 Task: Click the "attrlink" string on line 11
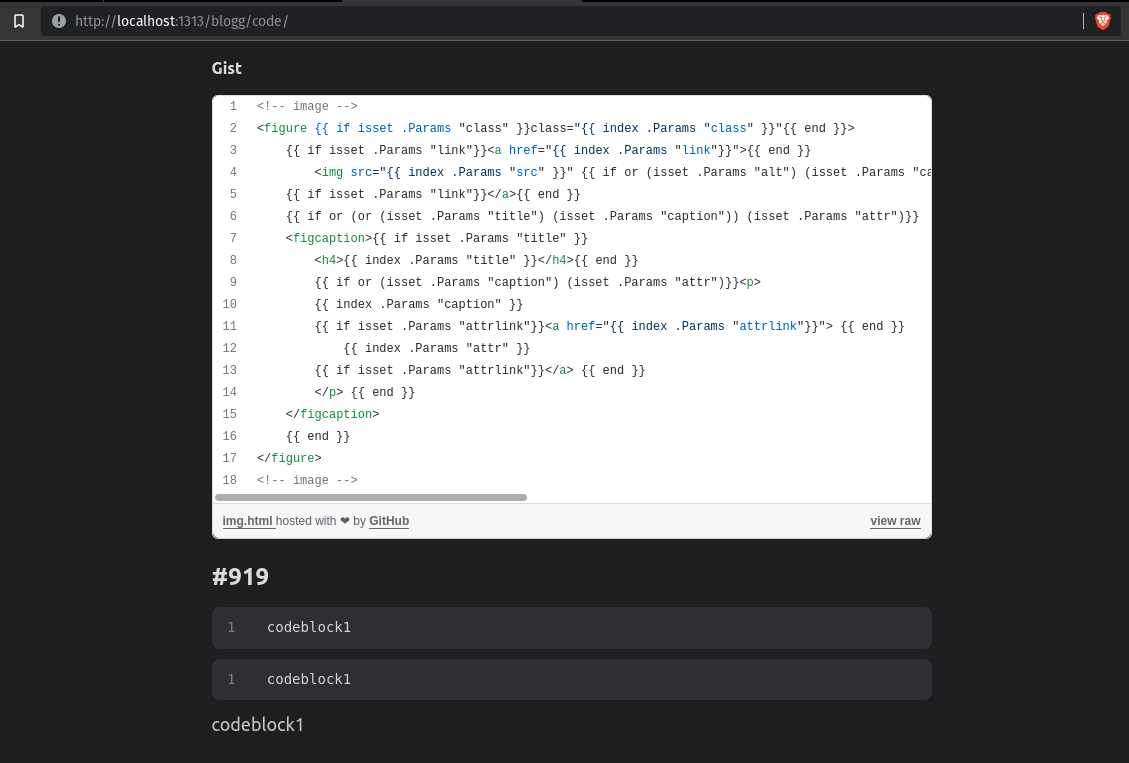(767, 325)
